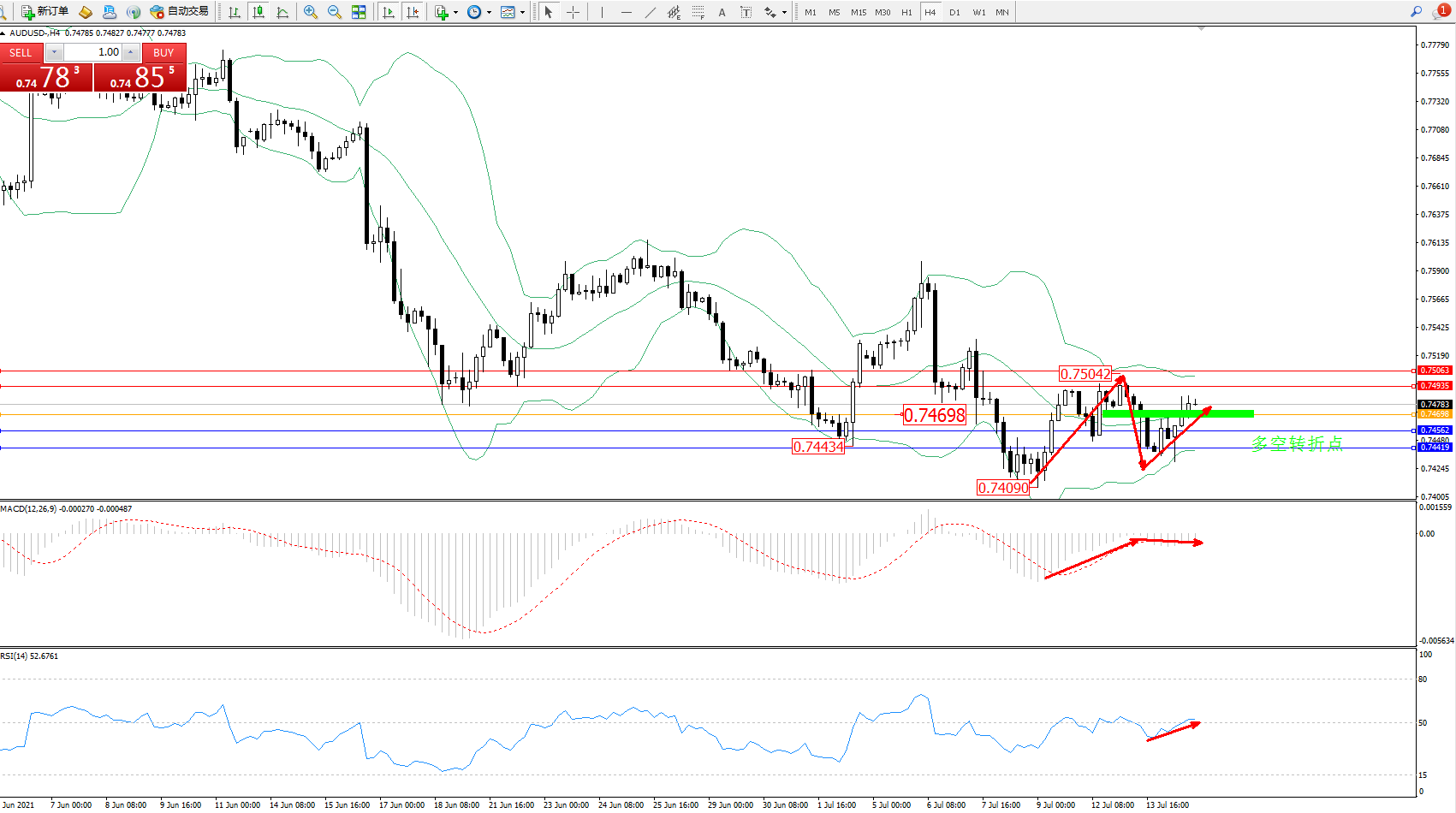This screenshot has width=1456, height=813.
Task: Pick the trendline drawing tool
Action: tap(650, 12)
